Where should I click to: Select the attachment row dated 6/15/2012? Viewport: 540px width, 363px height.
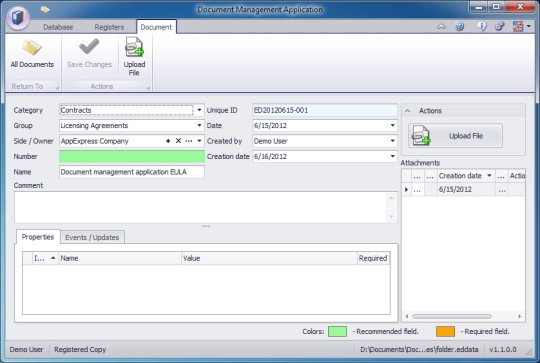pyautogui.click(x=463, y=189)
